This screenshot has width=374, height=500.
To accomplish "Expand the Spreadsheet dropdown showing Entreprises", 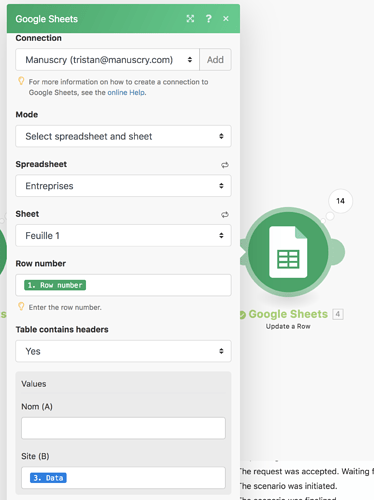I will coord(123,186).
